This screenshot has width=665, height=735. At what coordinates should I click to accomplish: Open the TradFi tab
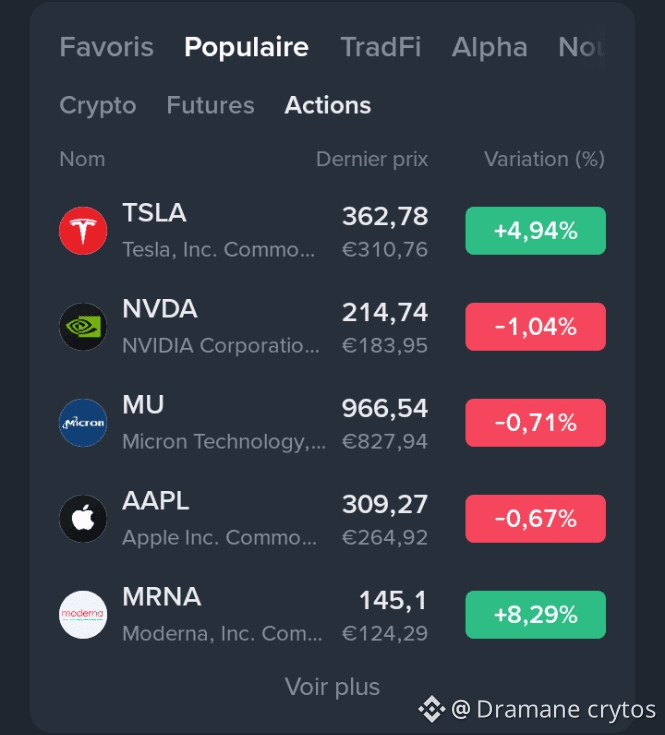[381, 47]
